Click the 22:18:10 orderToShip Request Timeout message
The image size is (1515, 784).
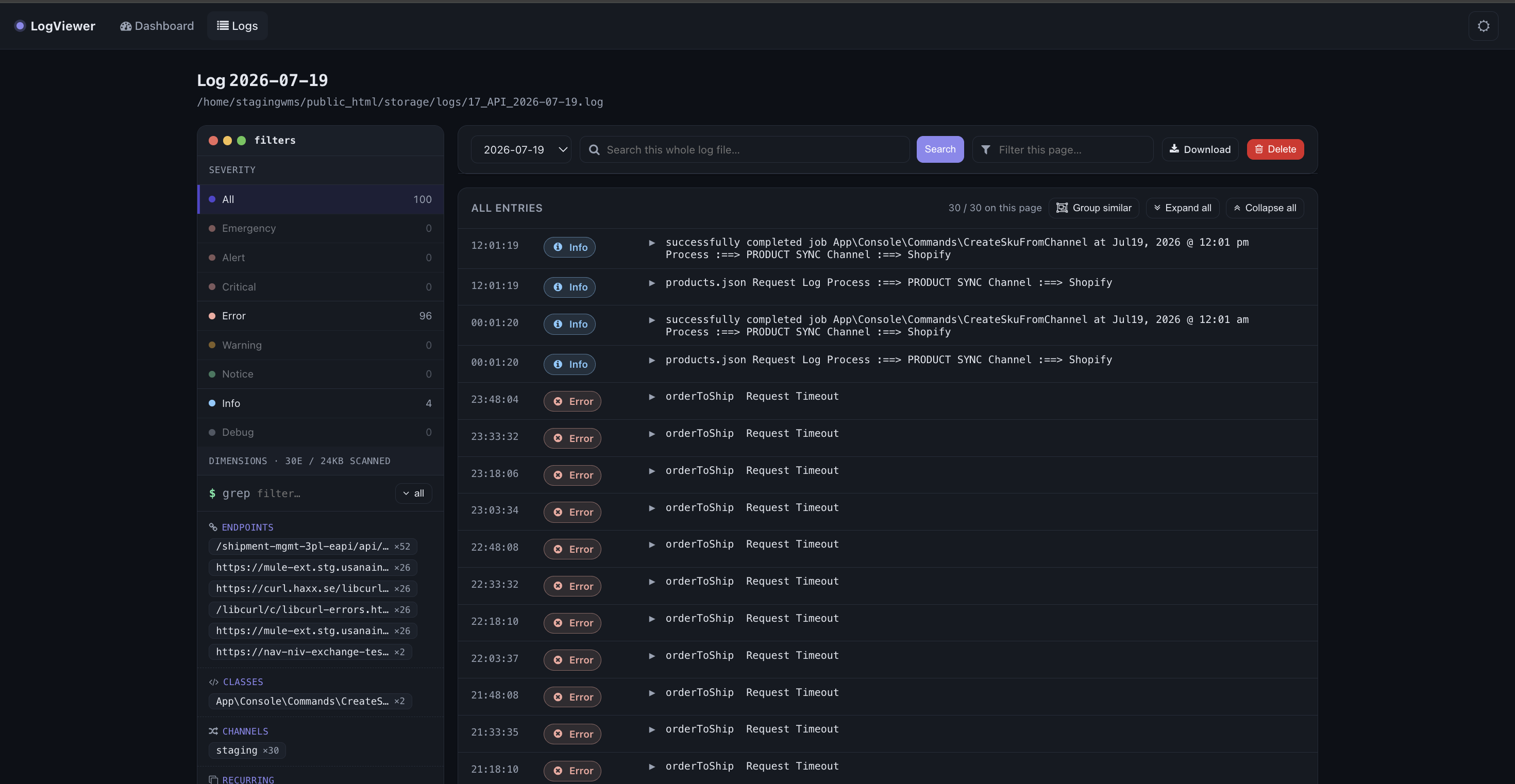pyautogui.click(x=752, y=618)
